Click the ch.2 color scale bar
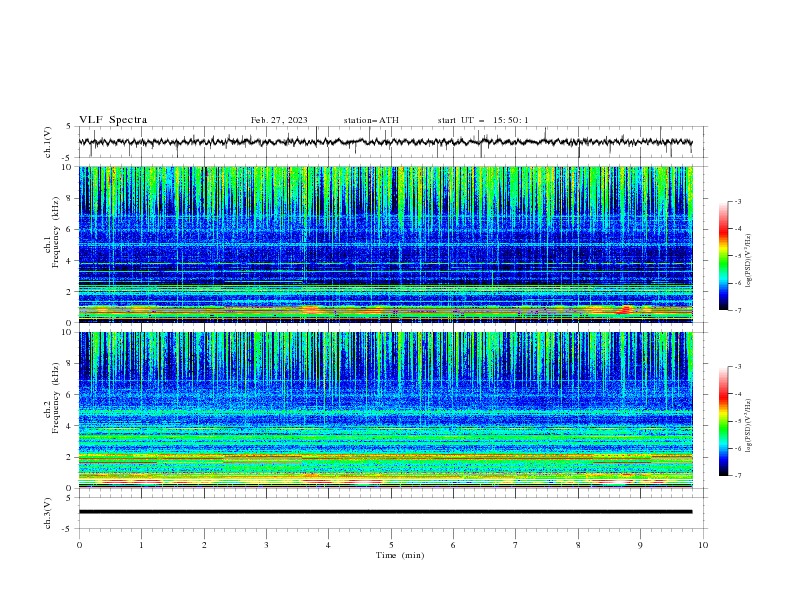The width and height of the screenshot is (792, 612). 723,421
